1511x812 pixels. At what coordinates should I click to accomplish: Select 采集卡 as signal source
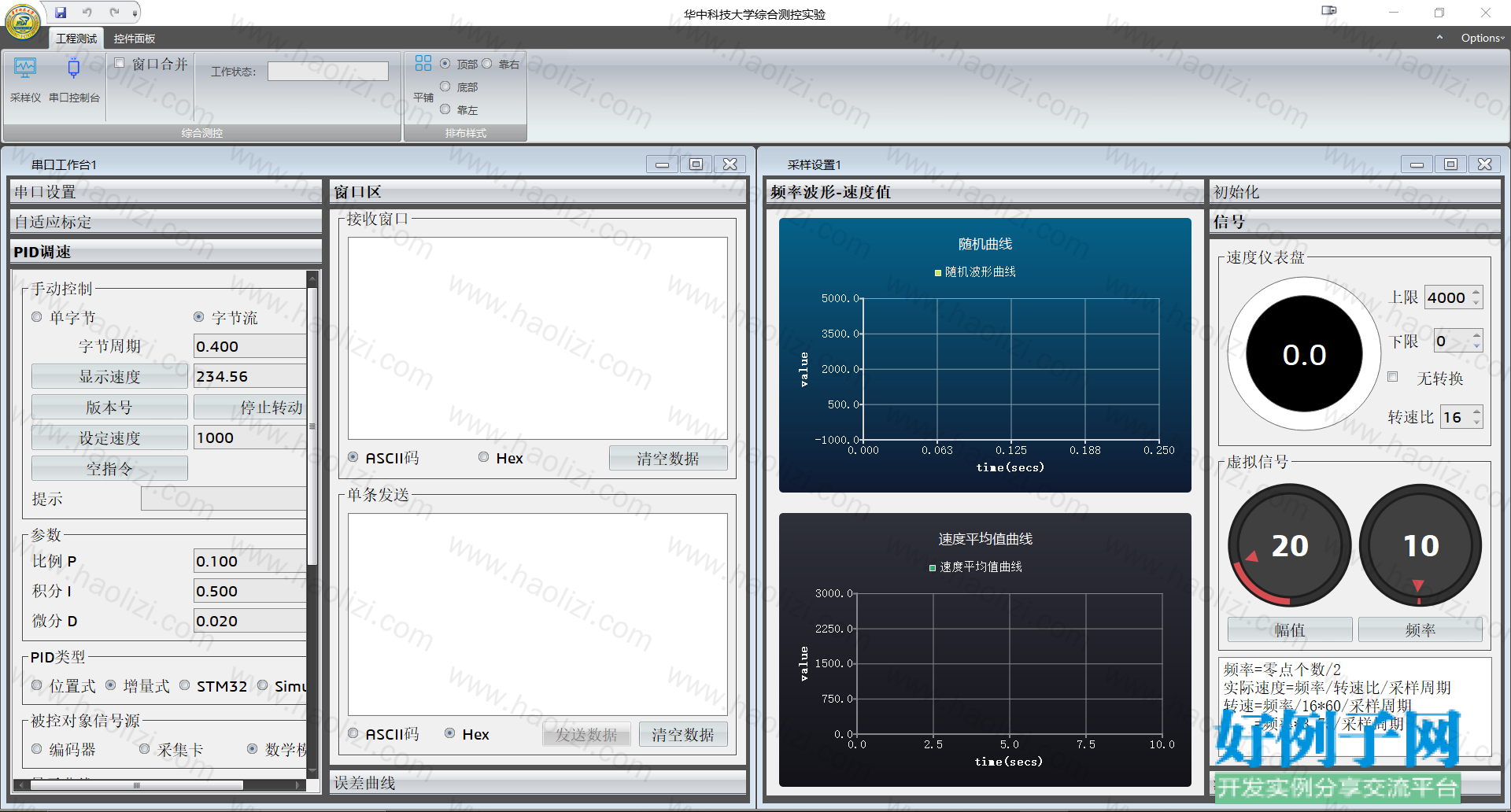click(145, 749)
